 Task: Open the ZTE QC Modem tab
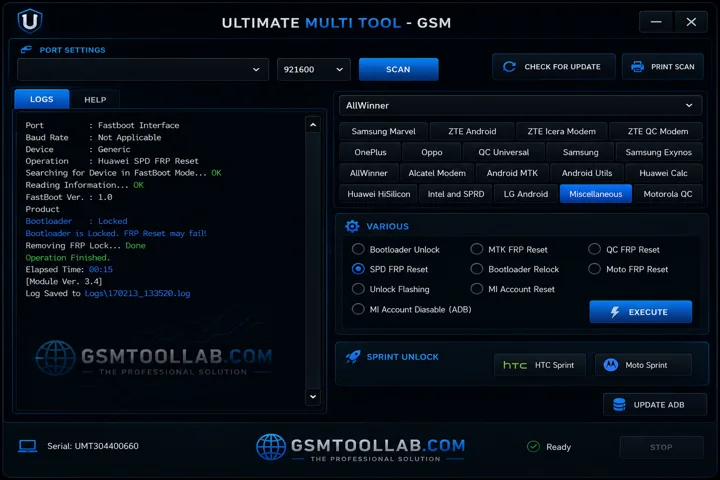(x=658, y=131)
